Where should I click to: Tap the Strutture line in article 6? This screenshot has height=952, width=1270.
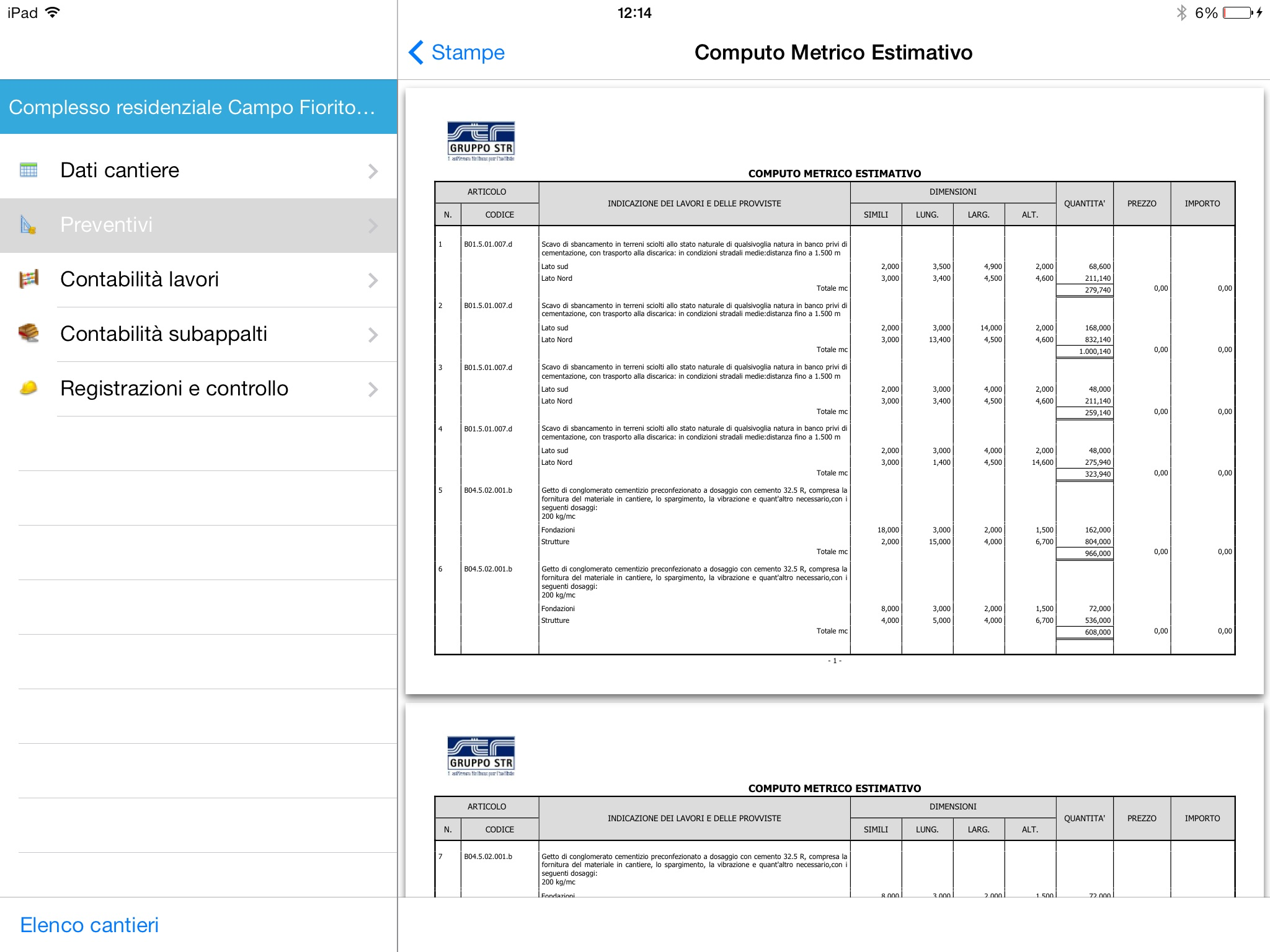click(555, 620)
